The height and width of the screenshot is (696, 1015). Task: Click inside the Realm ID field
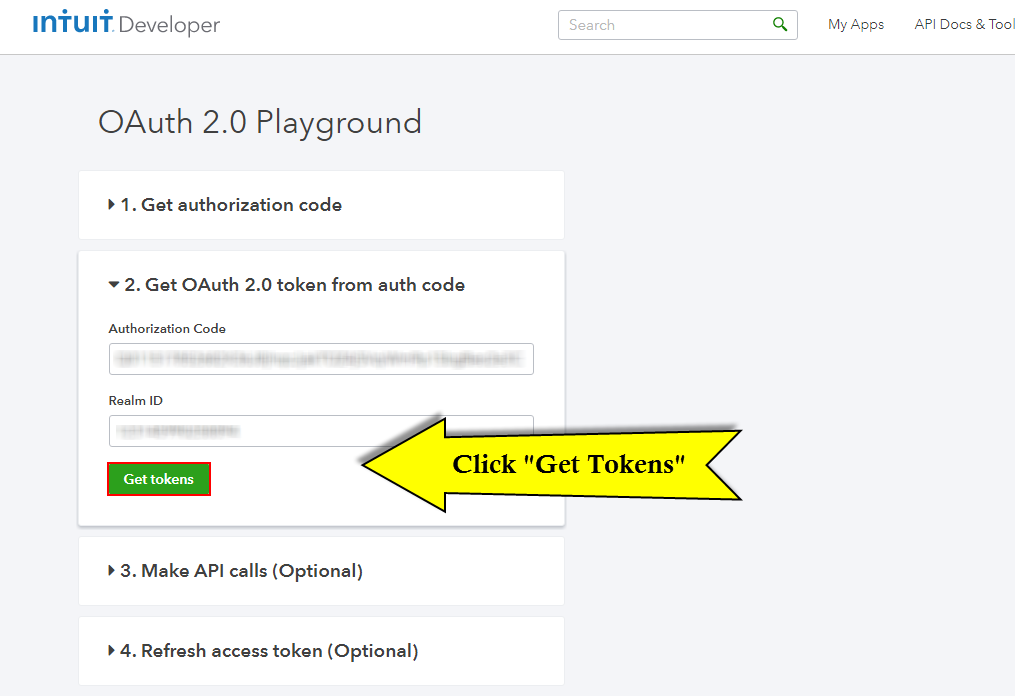321,431
